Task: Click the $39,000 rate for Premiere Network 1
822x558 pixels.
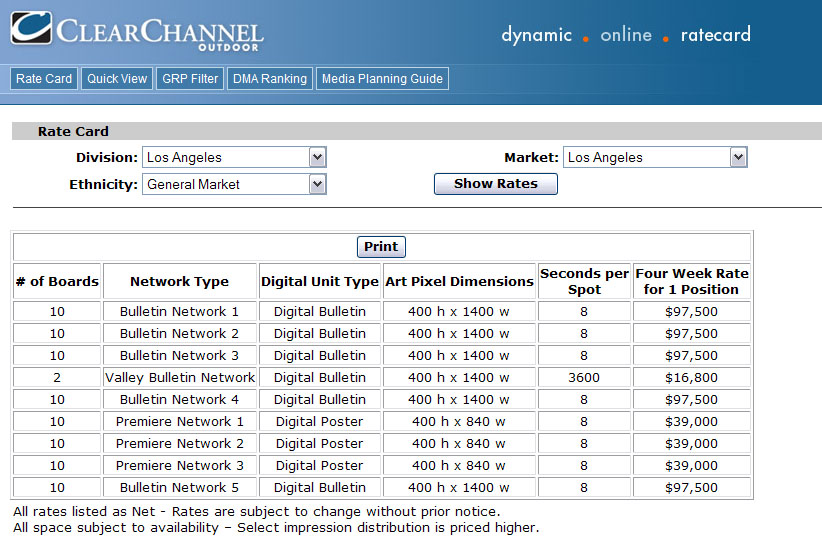Action: click(x=691, y=422)
